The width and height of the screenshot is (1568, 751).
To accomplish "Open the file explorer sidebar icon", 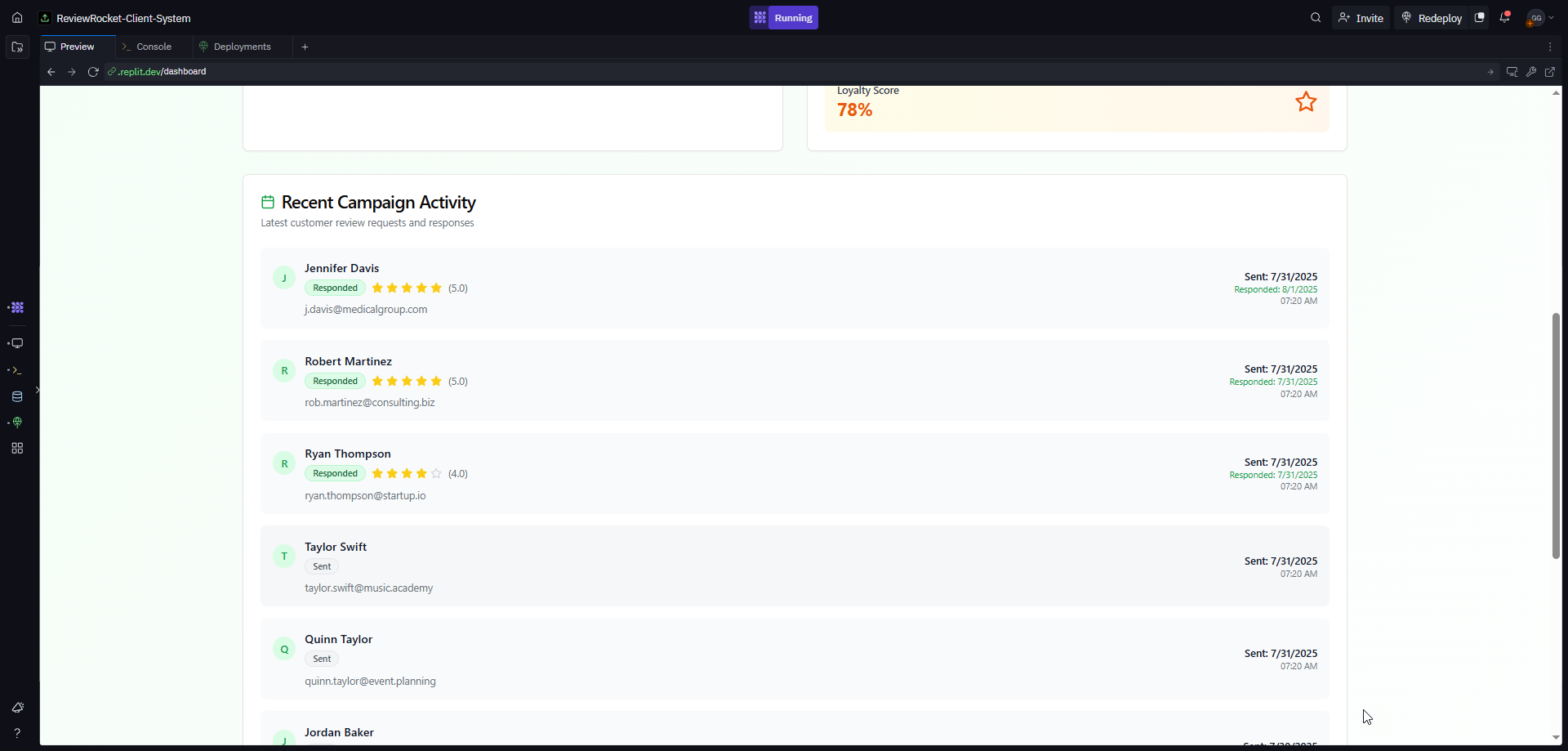I will click(x=17, y=47).
